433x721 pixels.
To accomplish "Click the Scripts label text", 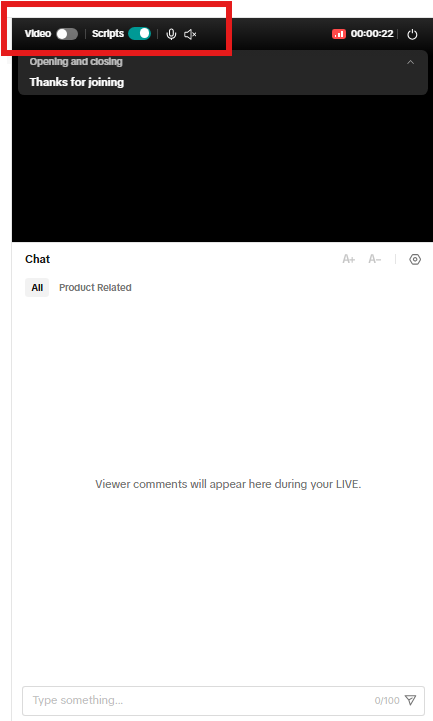I will [108, 34].
